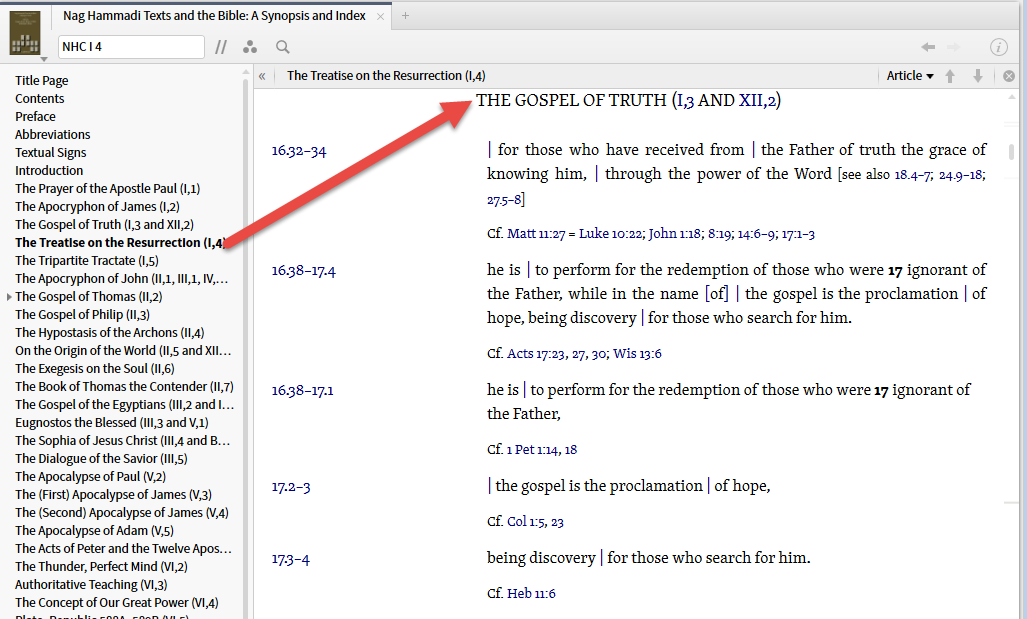Click the parallel resources double-slash icon

pyautogui.click(x=221, y=47)
